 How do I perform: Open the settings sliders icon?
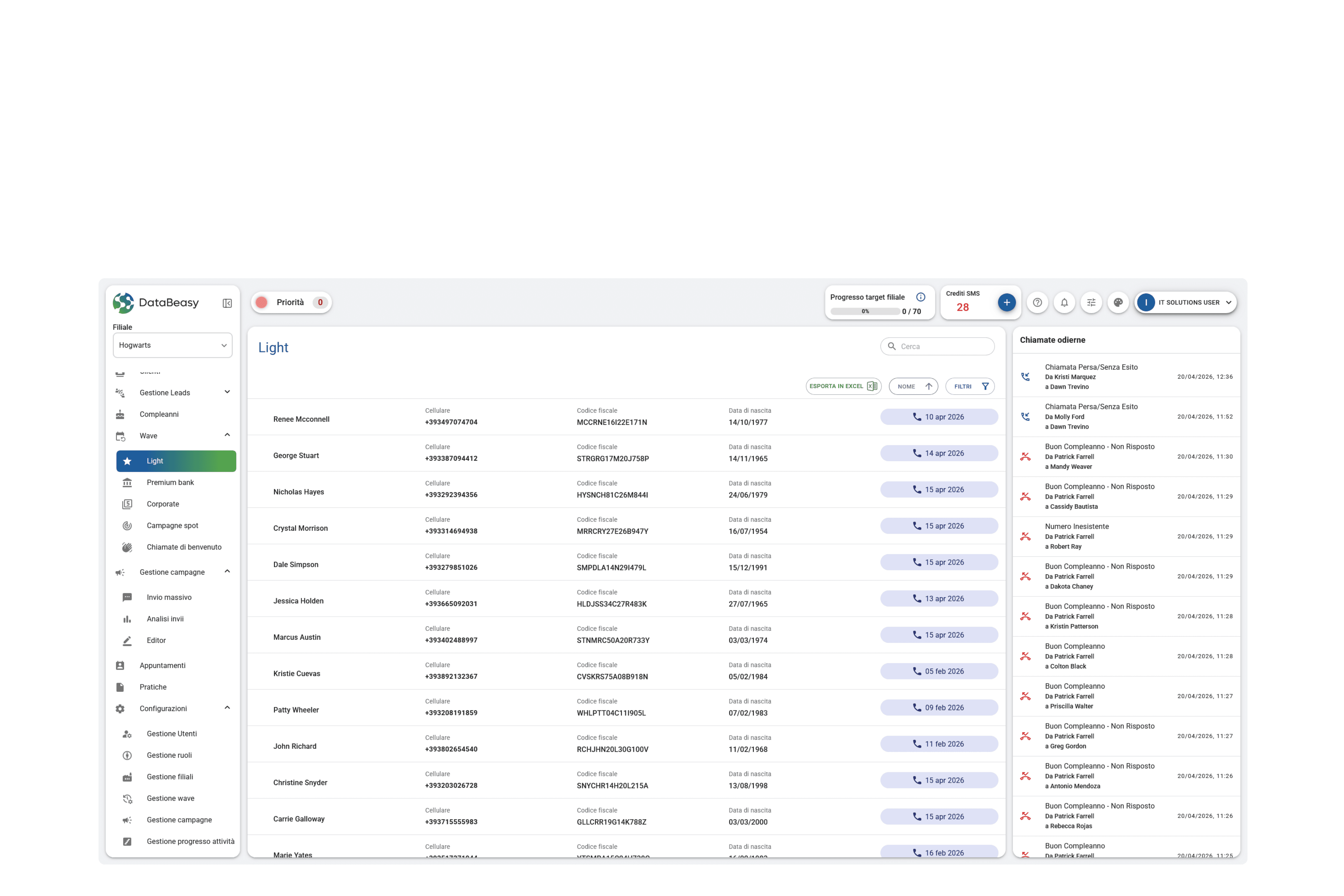tap(1091, 302)
